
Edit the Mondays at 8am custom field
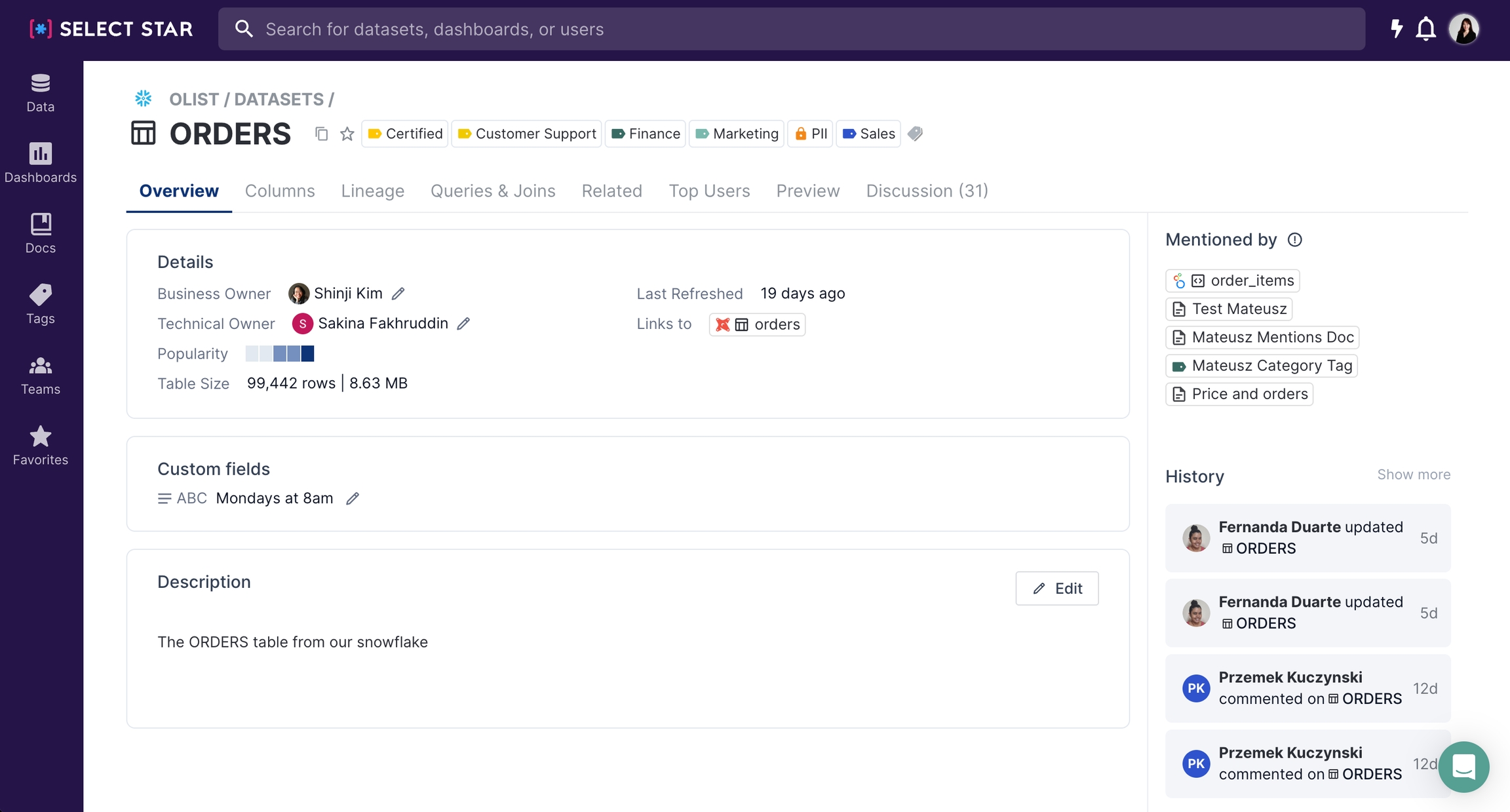tap(353, 499)
